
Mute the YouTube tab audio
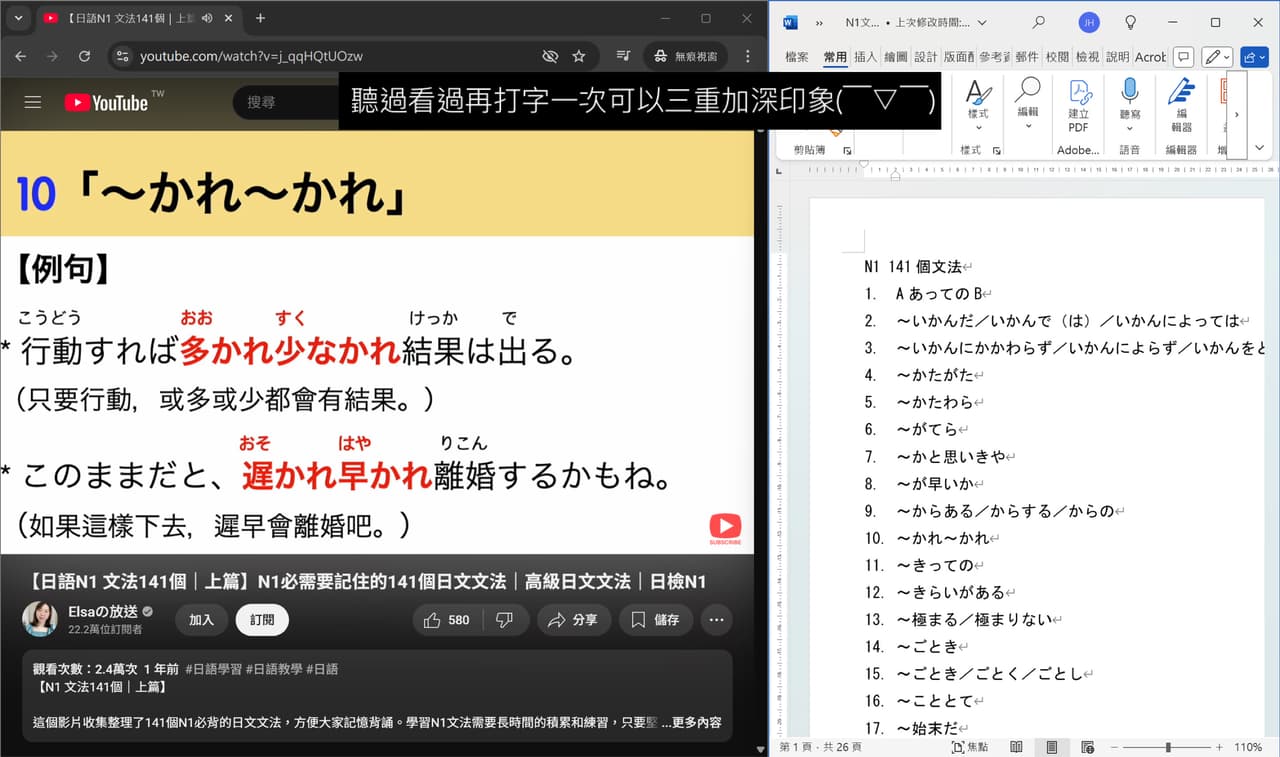point(207,18)
